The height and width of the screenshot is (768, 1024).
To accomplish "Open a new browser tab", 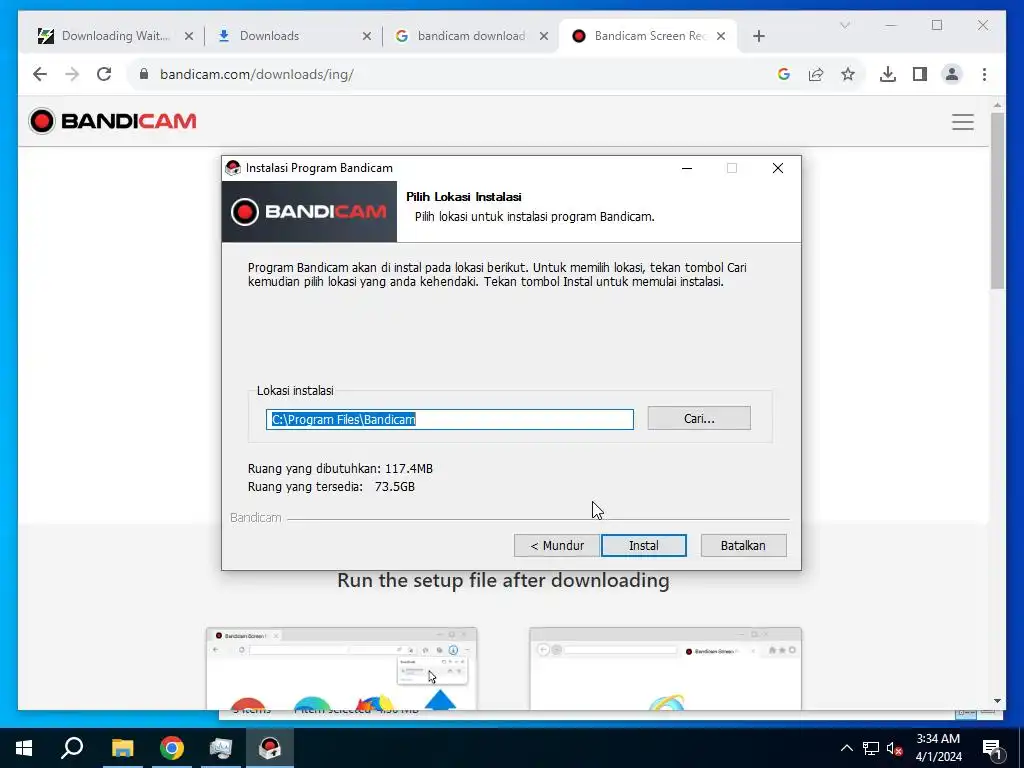I will pyautogui.click(x=758, y=37).
